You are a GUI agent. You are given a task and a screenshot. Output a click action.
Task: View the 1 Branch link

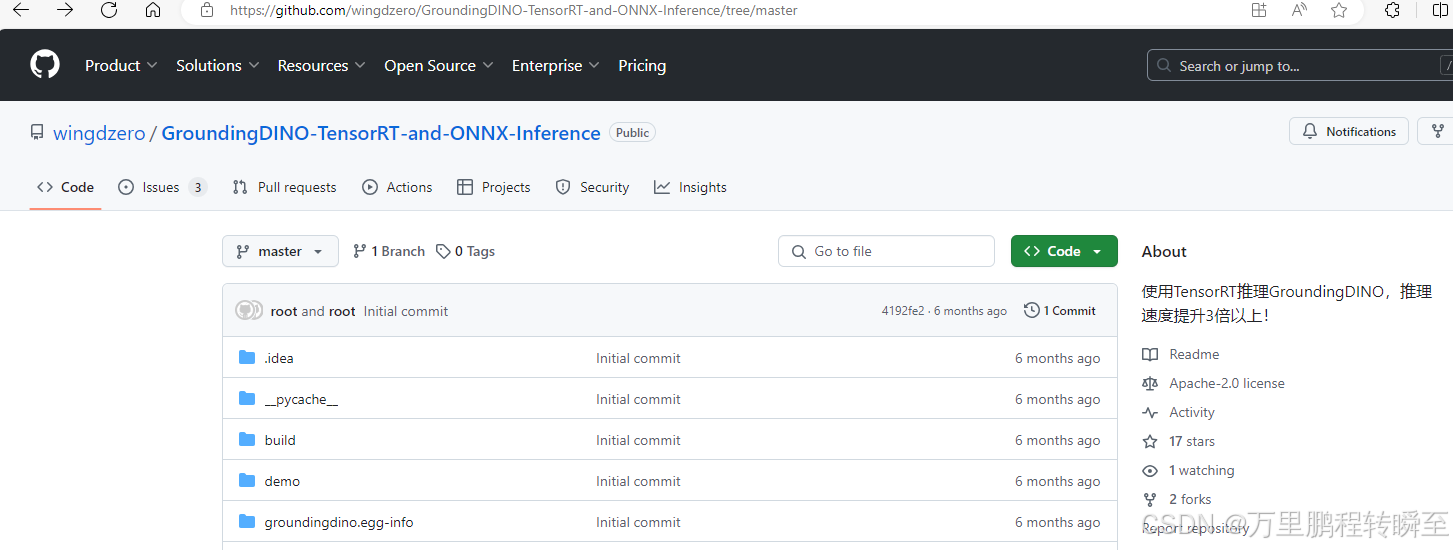389,251
